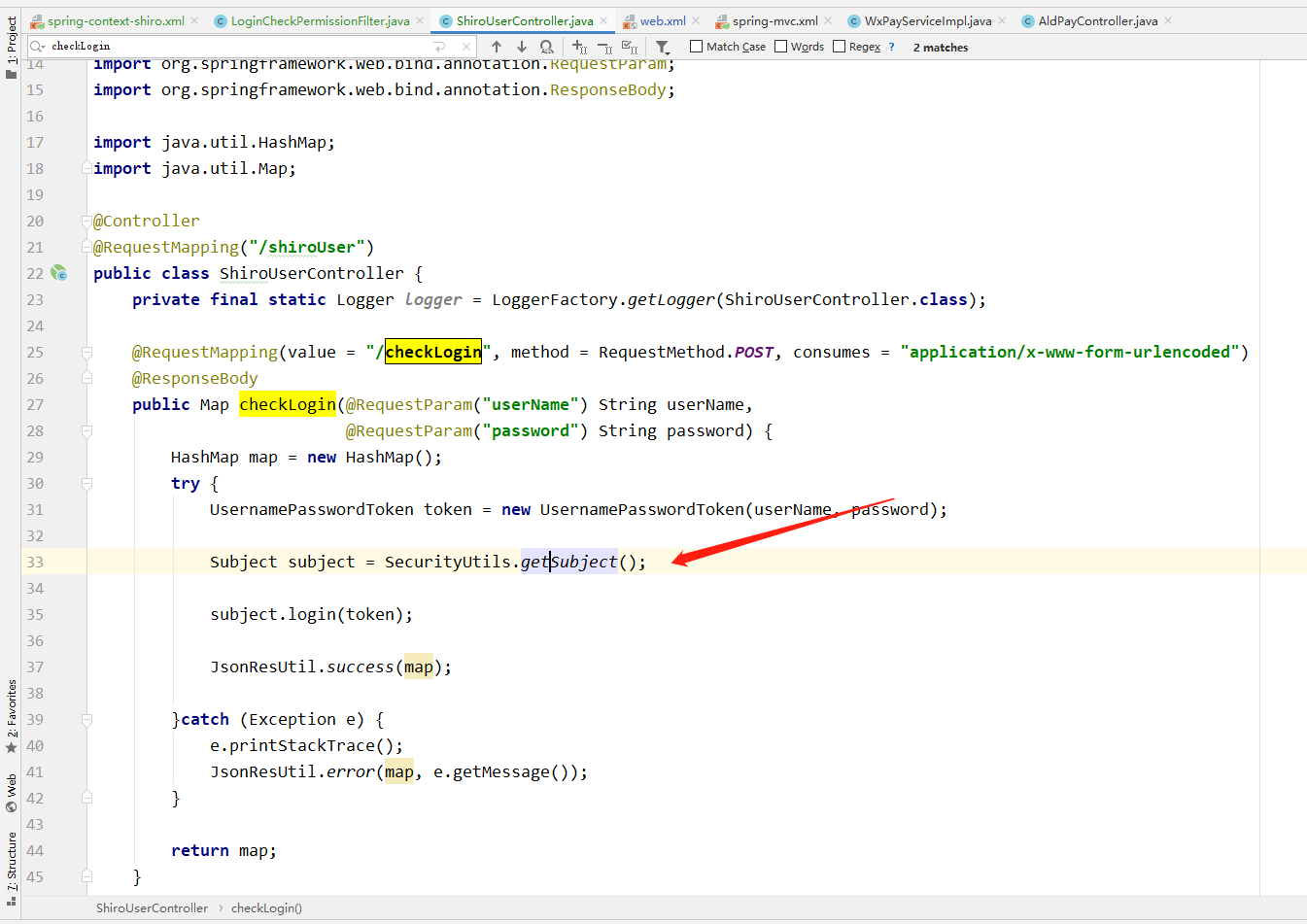Click subject.login(token) statement
The width and height of the screenshot is (1307, 924).
311,614
